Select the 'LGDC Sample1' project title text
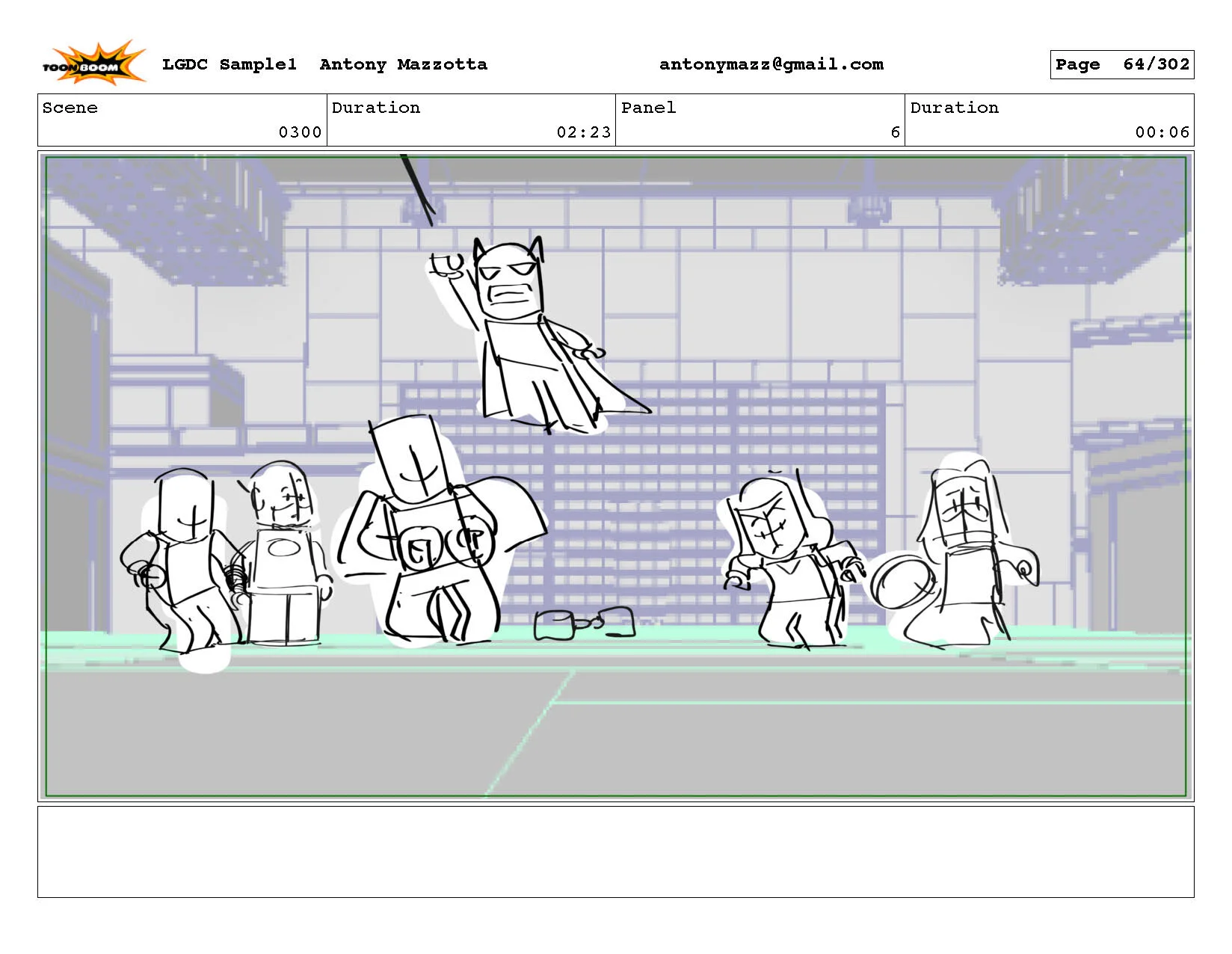This screenshot has width=1232, height=954. click(230, 64)
